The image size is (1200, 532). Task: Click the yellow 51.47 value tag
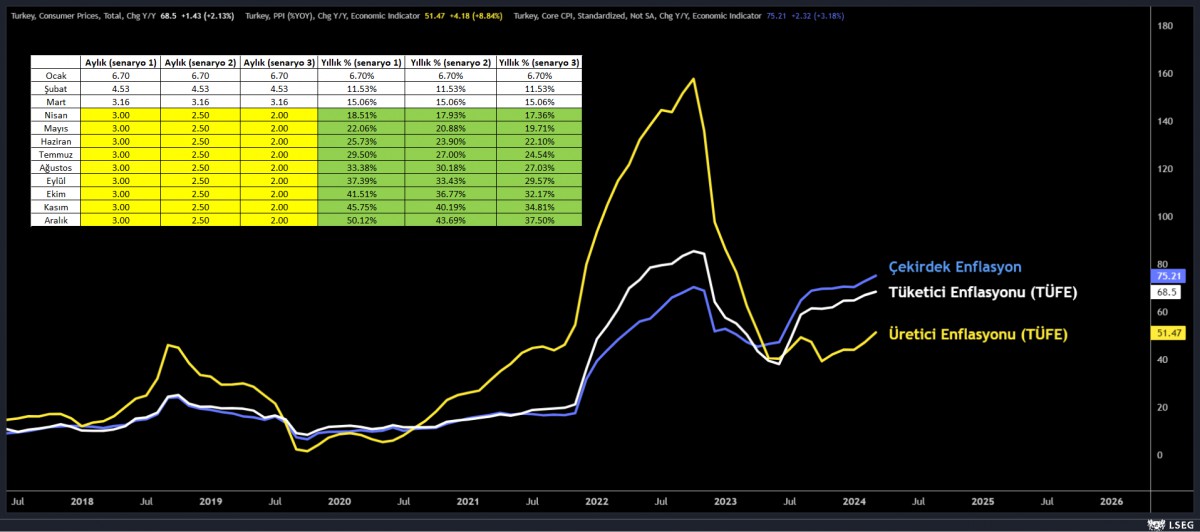[1166, 332]
